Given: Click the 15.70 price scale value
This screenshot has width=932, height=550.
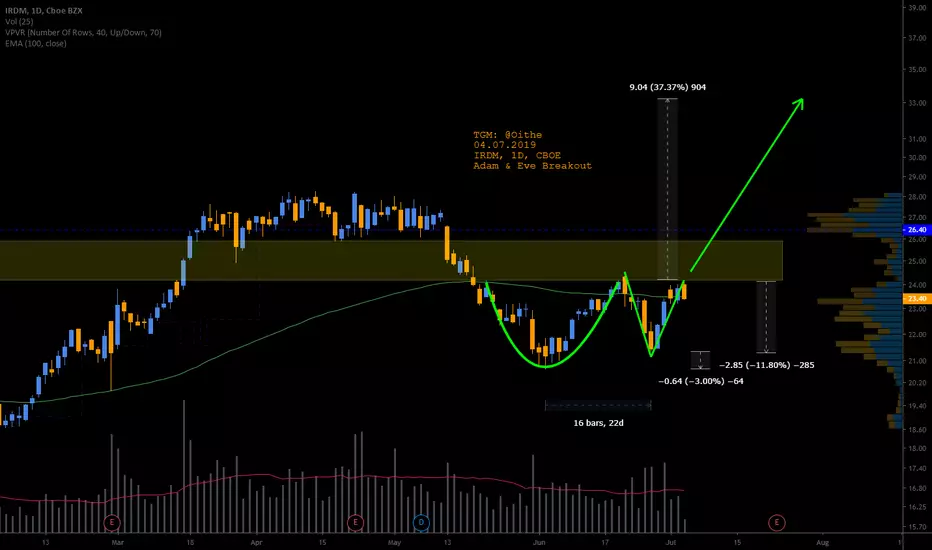Looking at the screenshot, I should pyautogui.click(x=917, y=527).
